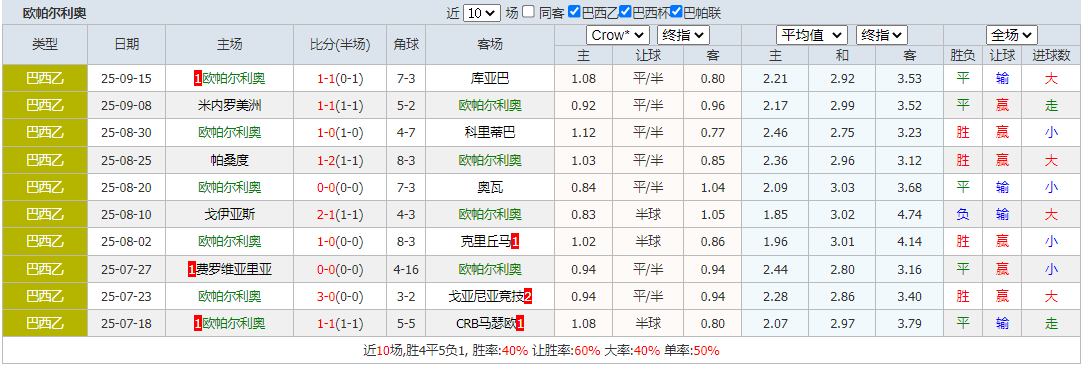This screenshot has height=367, width=1083.
Task: Click score 3-0(0-0) in 25-07-23 row
Action: (x=340, y=297)
